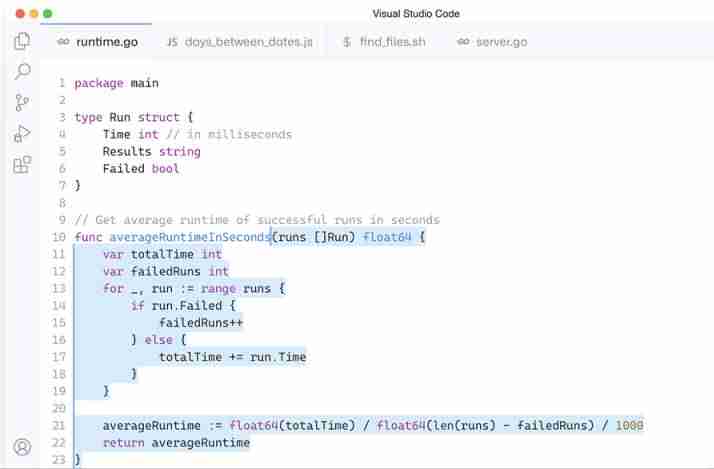Viewport: 714px width, 469px height.
Task: Select the runtime.go tab
Action: tap(97, 42)
